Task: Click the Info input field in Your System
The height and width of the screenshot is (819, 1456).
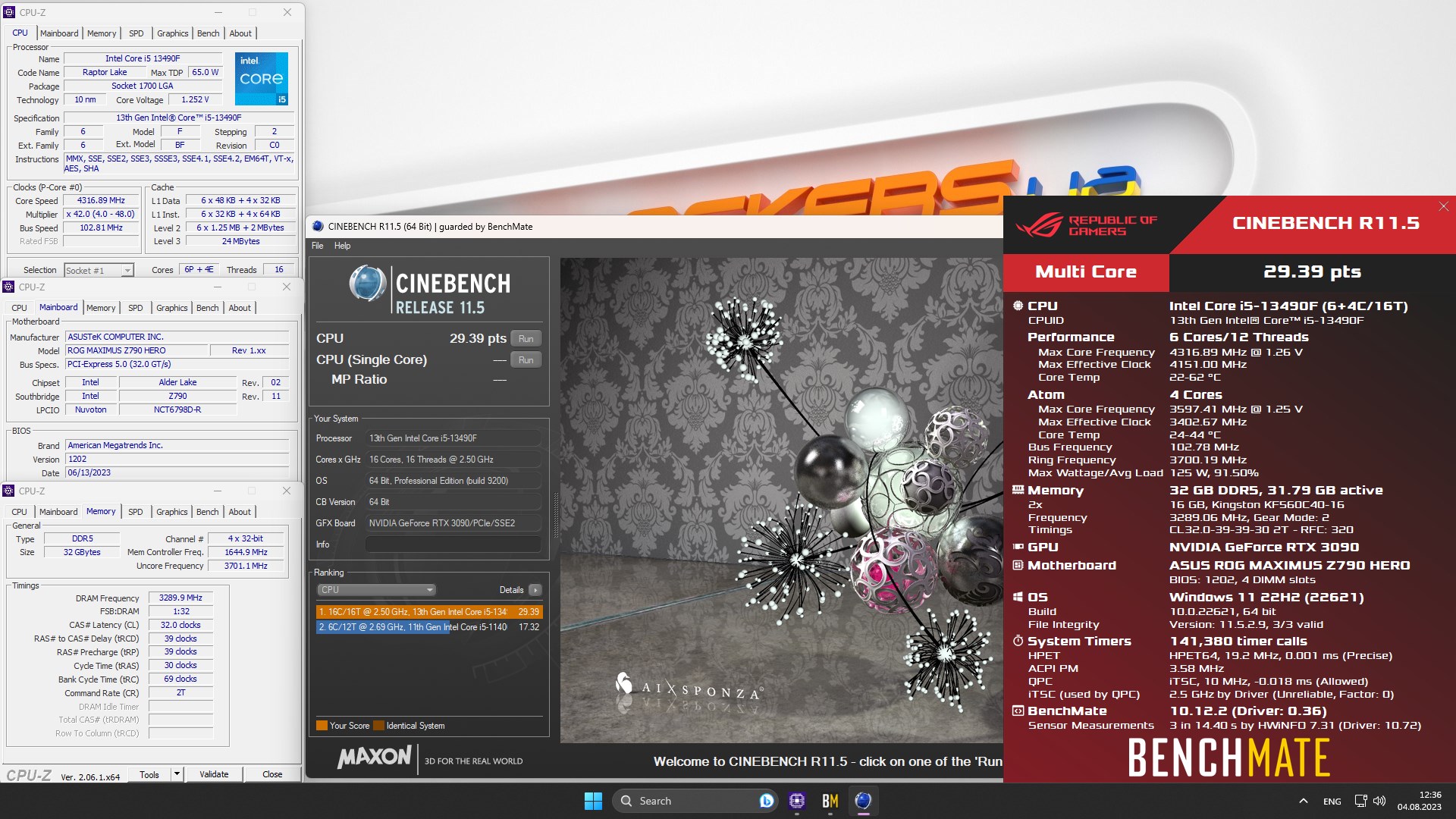Action: [453, 544]
